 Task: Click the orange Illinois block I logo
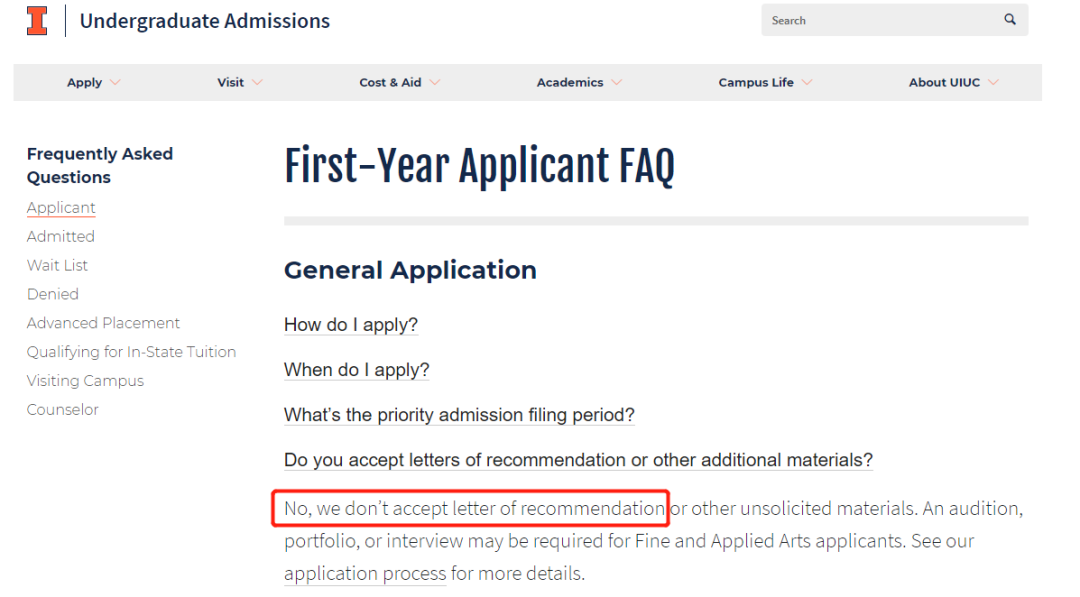click(37, 20)
